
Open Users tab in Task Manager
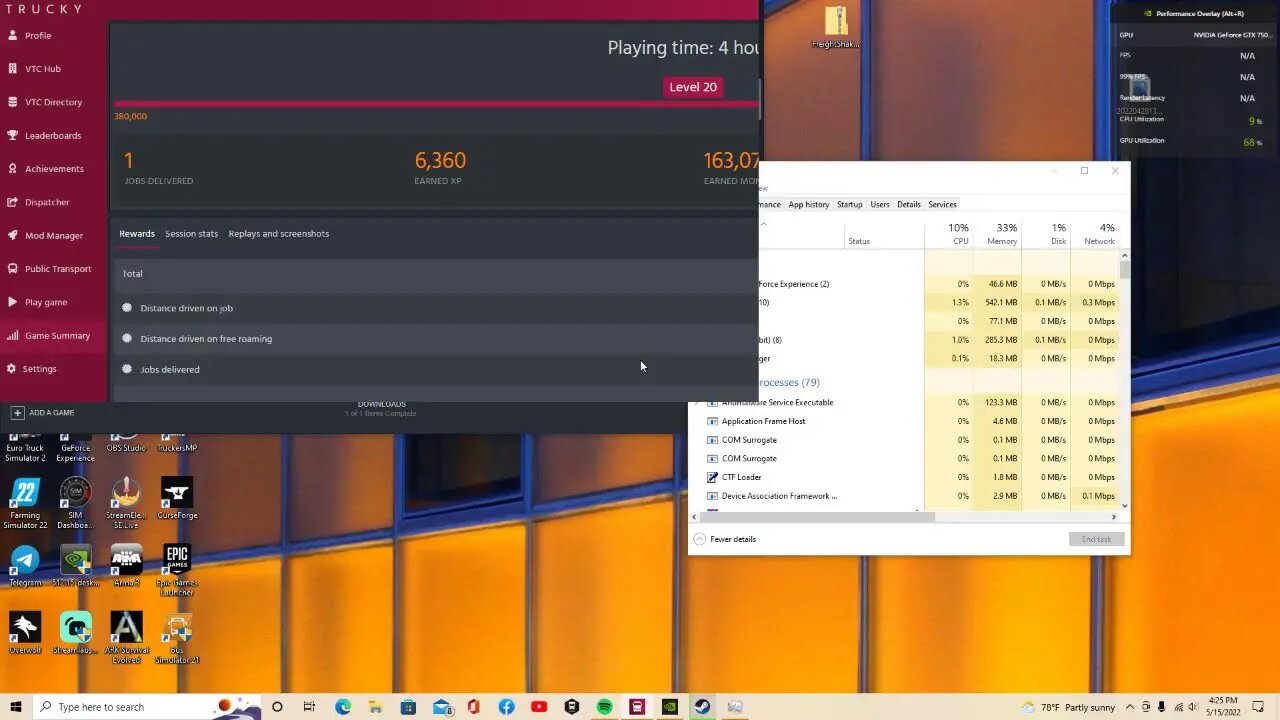pyautogui.click(x=879, y=204)
